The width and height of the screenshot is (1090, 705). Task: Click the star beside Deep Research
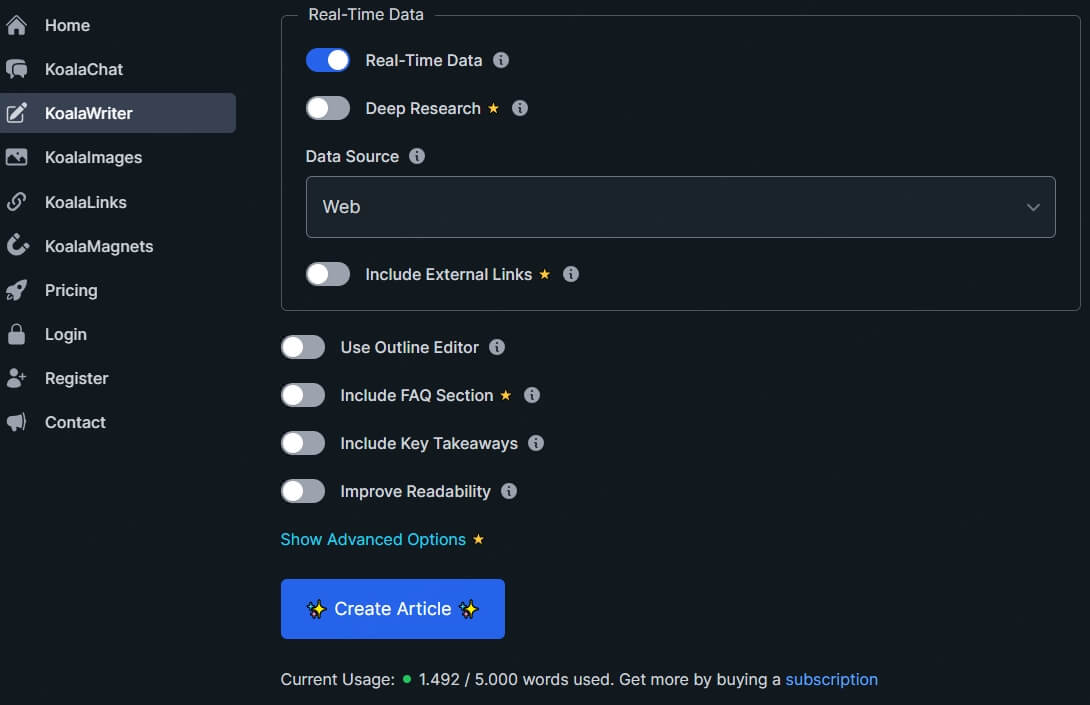494,108
